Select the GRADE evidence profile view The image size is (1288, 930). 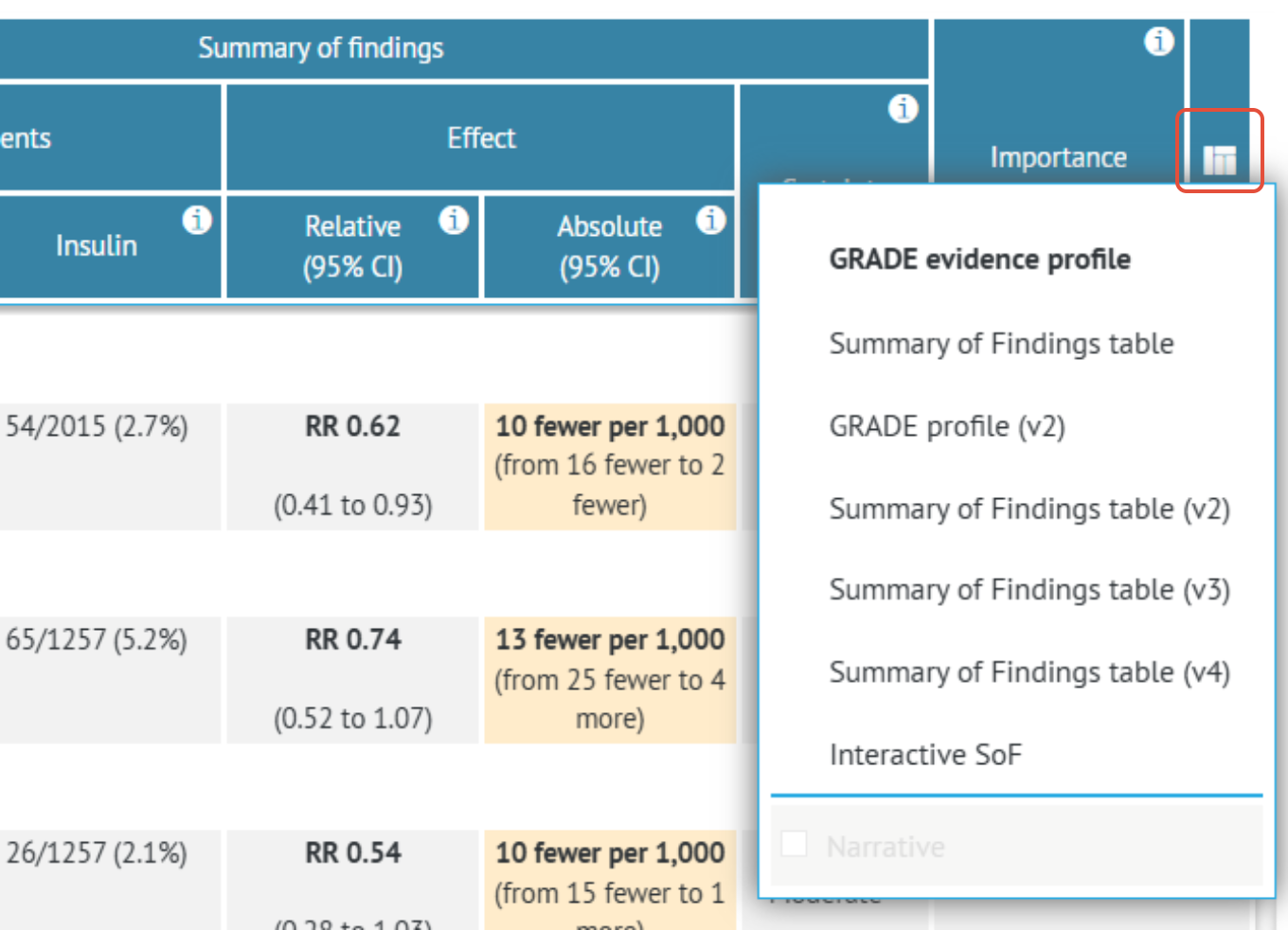click(x=979, y=258)
